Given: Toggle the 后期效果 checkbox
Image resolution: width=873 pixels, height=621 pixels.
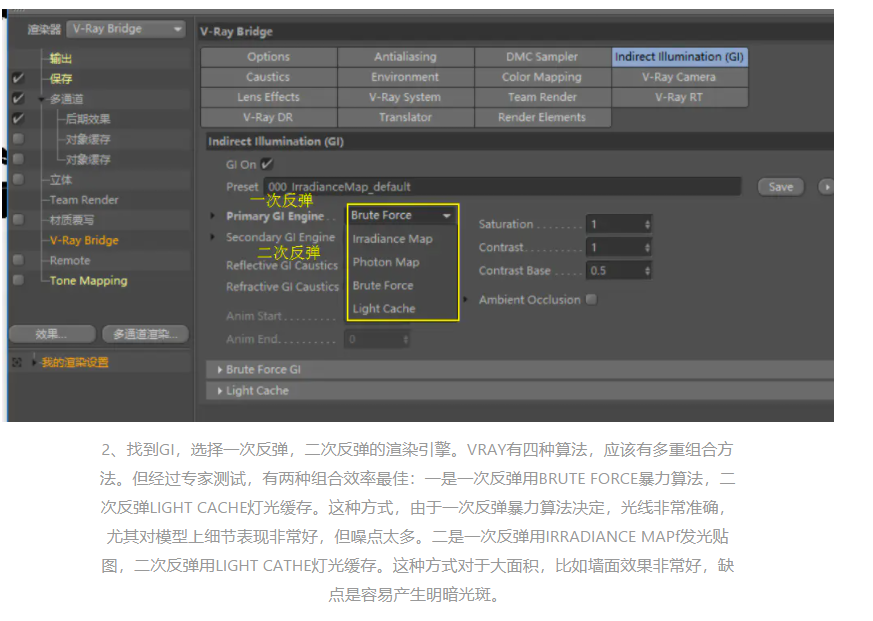Looking at the screenshot, I should (18, 118).
